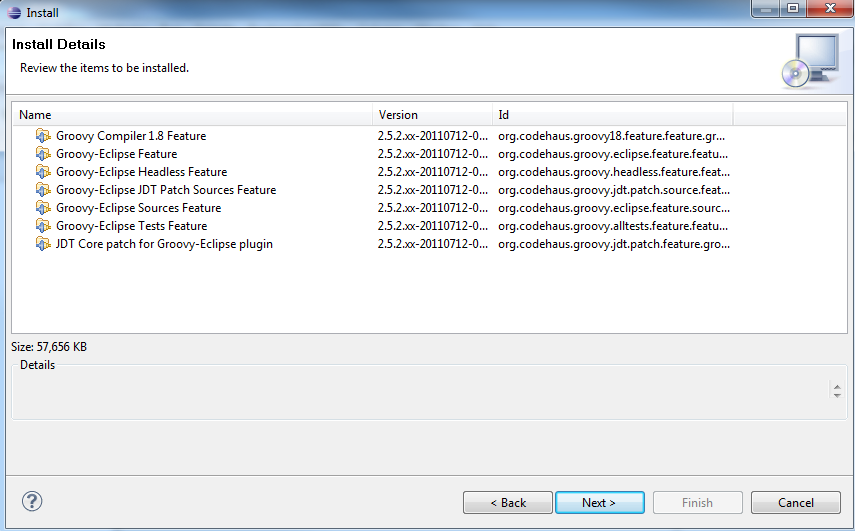
Task: Sort by the Name column header
Action: tap(192, 114)
